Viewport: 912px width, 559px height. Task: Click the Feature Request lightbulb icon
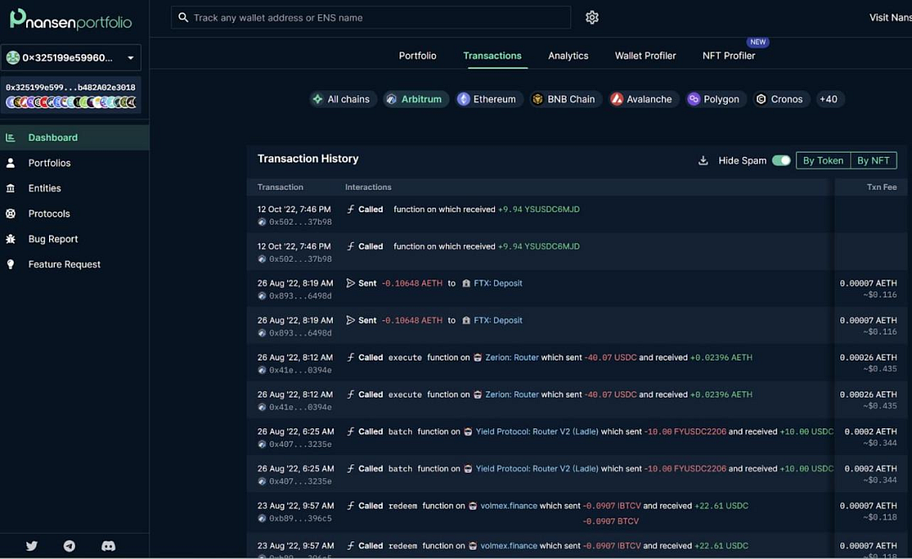click(10, 264)
